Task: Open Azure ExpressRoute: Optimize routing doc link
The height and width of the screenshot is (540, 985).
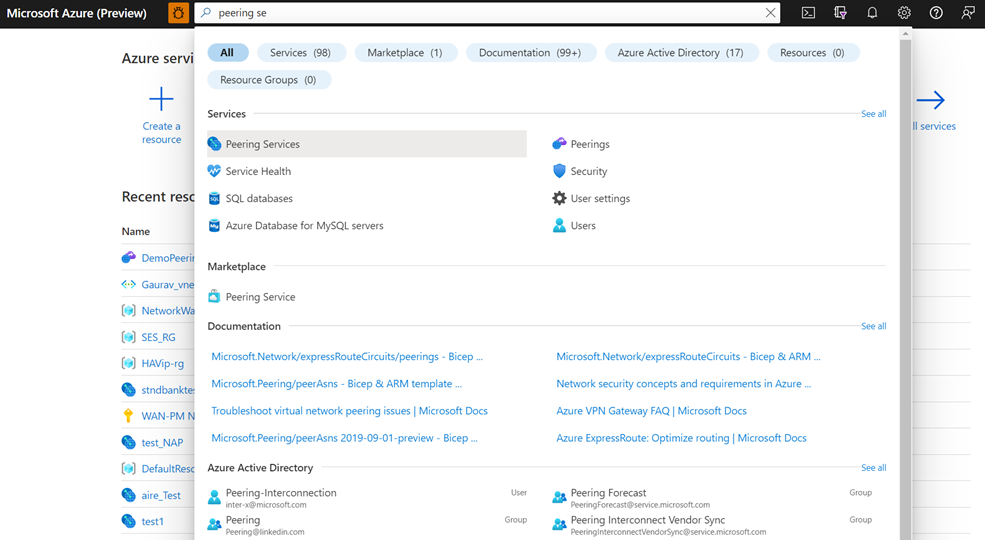Action: click(x=681, y=438)
